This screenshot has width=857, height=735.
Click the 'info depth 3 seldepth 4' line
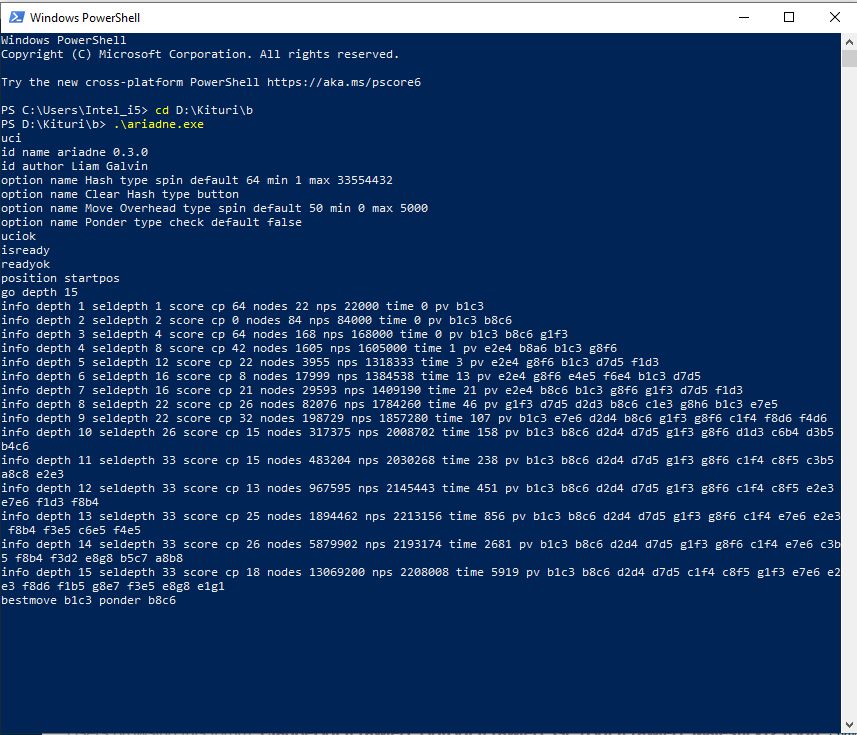284,334
